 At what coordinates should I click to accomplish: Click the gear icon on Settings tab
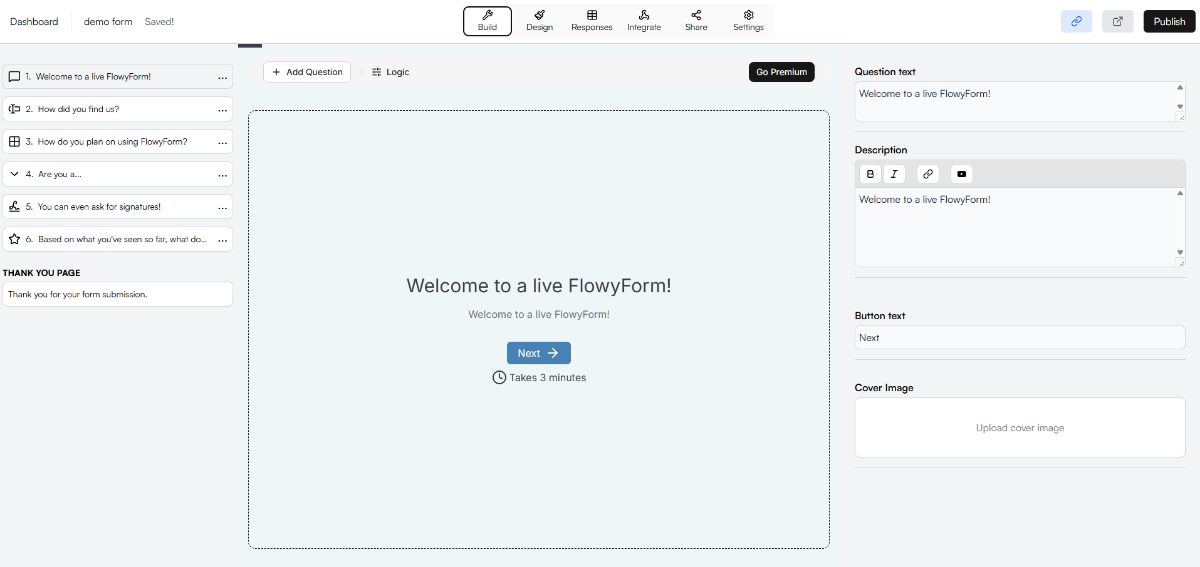click(x=748, y=15)
